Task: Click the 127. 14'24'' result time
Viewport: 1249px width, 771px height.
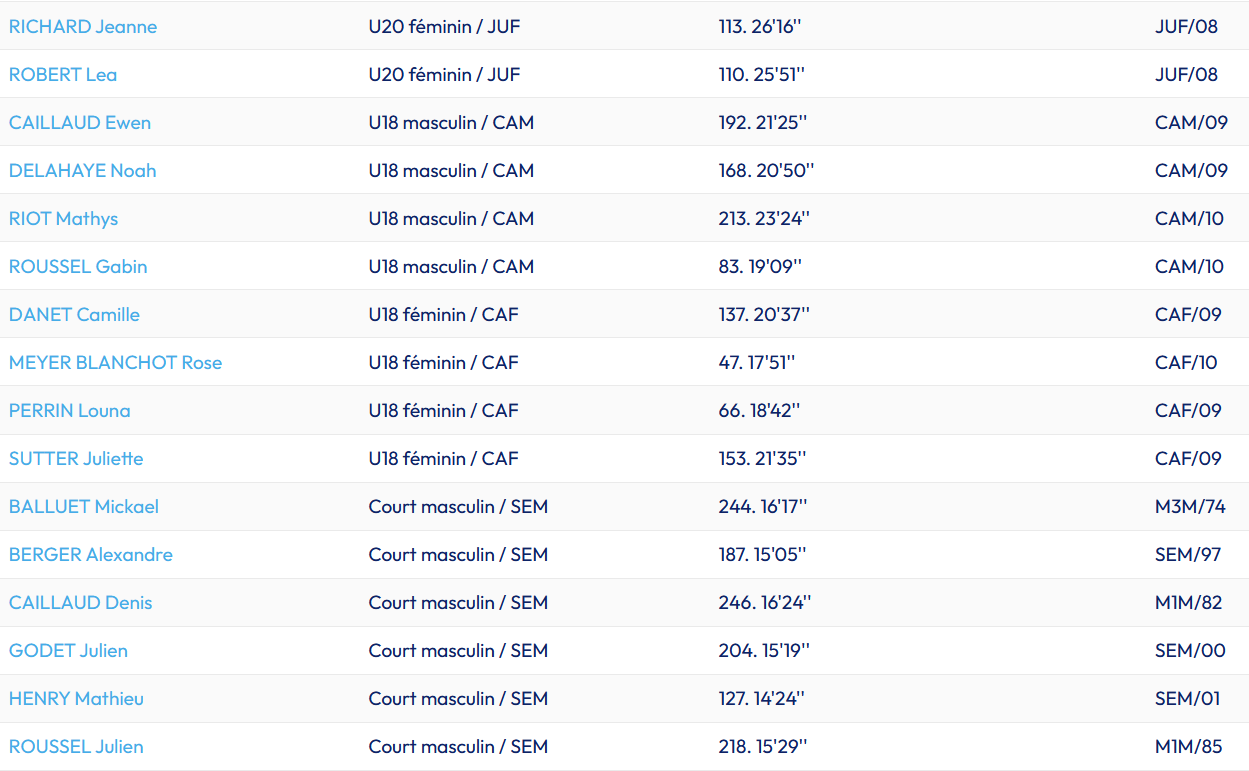Action: (761, 699)
